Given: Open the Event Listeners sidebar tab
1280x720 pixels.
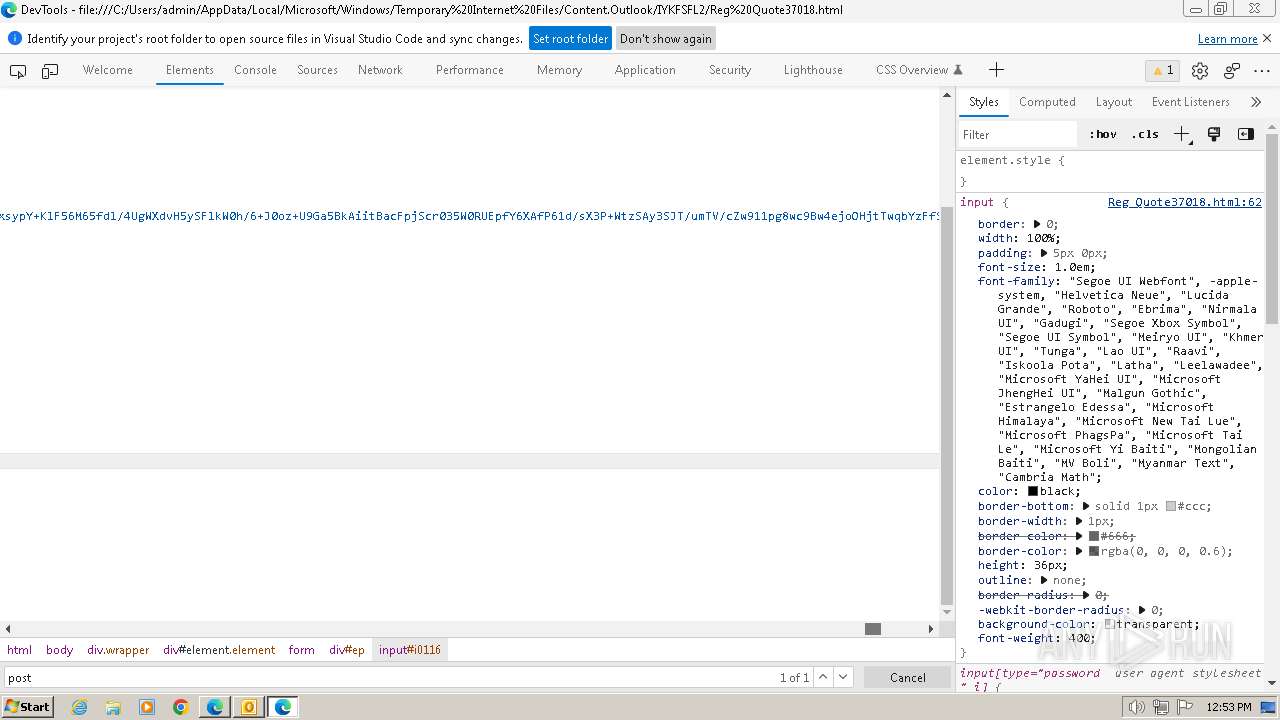Looking at the screenshot, I should tap(1190, 102).
